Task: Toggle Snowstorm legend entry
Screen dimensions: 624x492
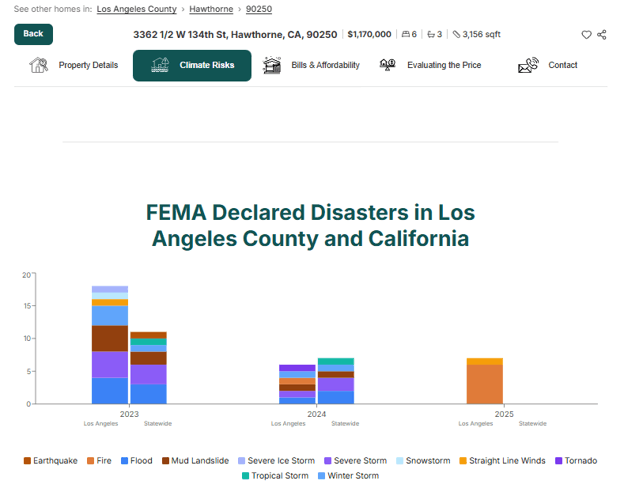Action: (423, 461)
